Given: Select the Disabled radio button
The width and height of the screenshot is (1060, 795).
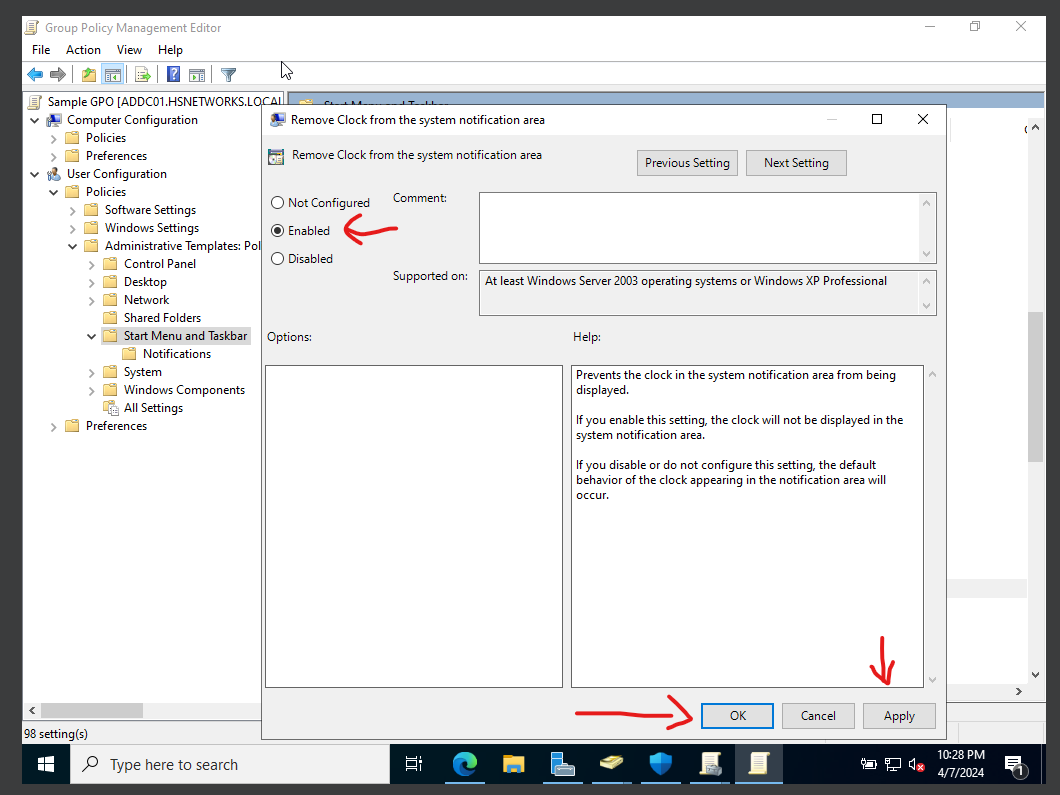Looking at the screenshot, I should [x=277, y=258].
